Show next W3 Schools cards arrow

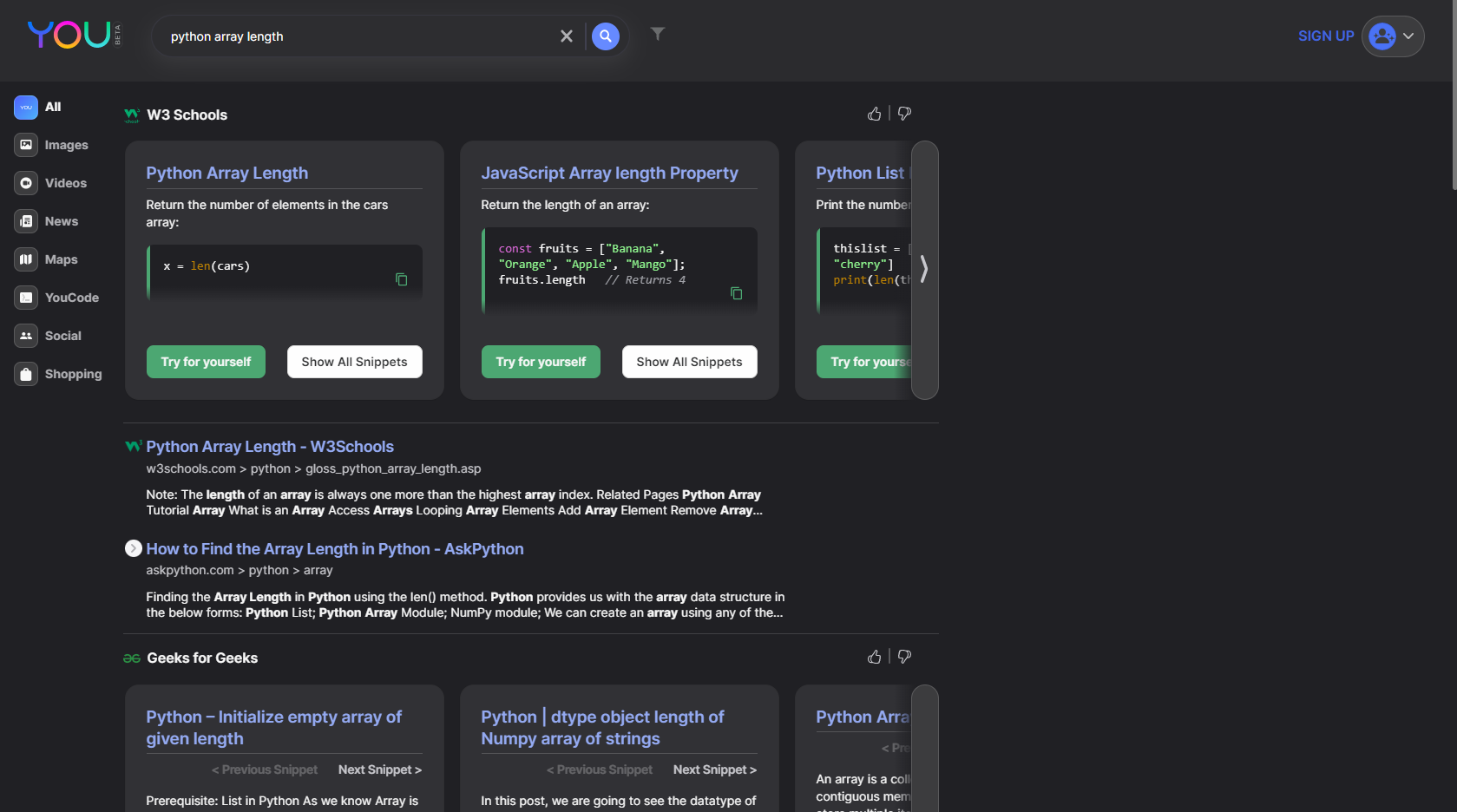click(924, 270)
